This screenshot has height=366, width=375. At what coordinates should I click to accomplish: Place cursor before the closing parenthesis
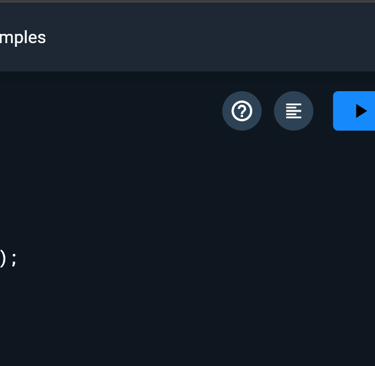[x=0, y=259]
